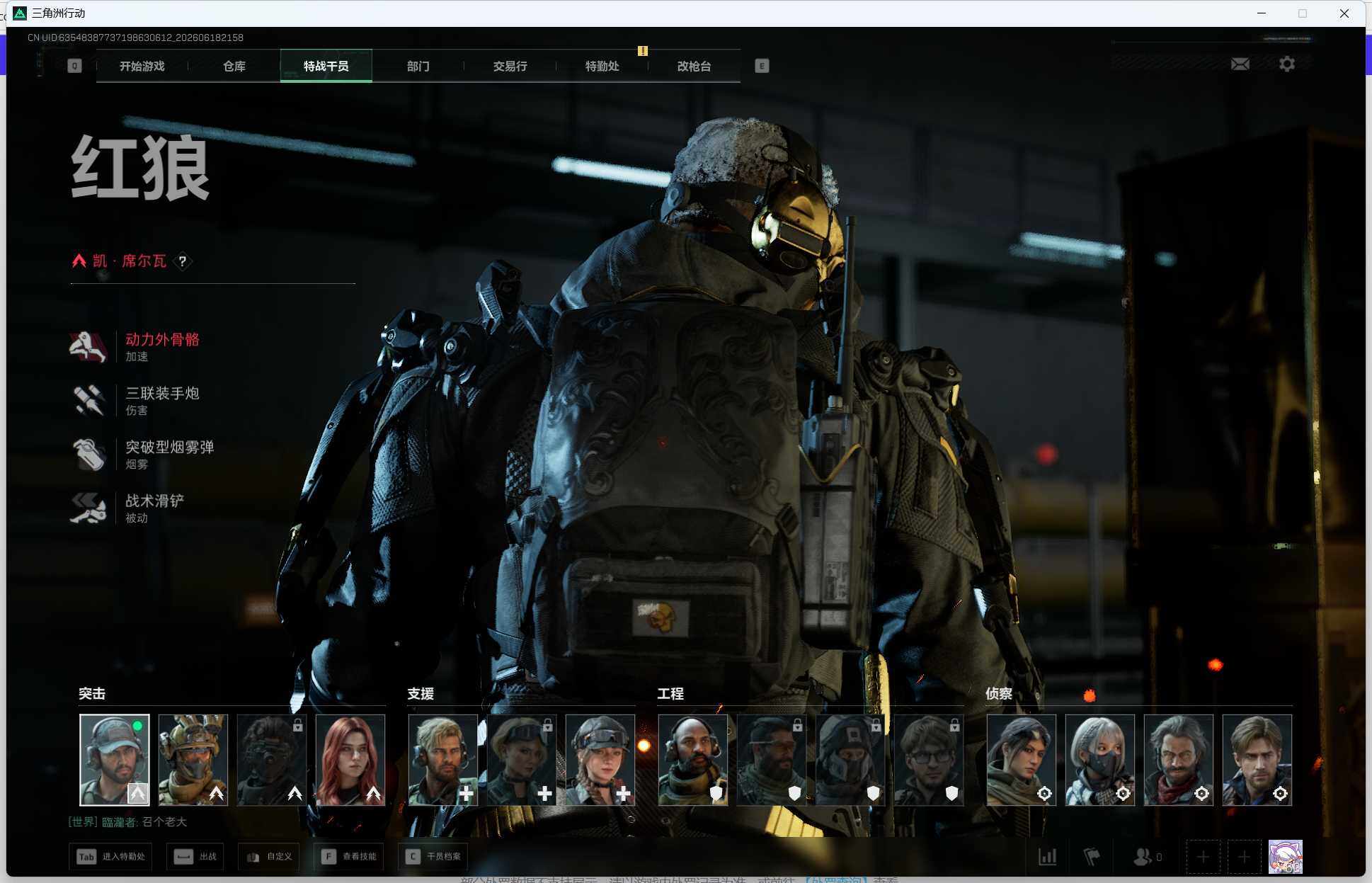Select the locked bearded 工程 operator with glasses
Viewport: 1372px width, 883px height.
772,760
